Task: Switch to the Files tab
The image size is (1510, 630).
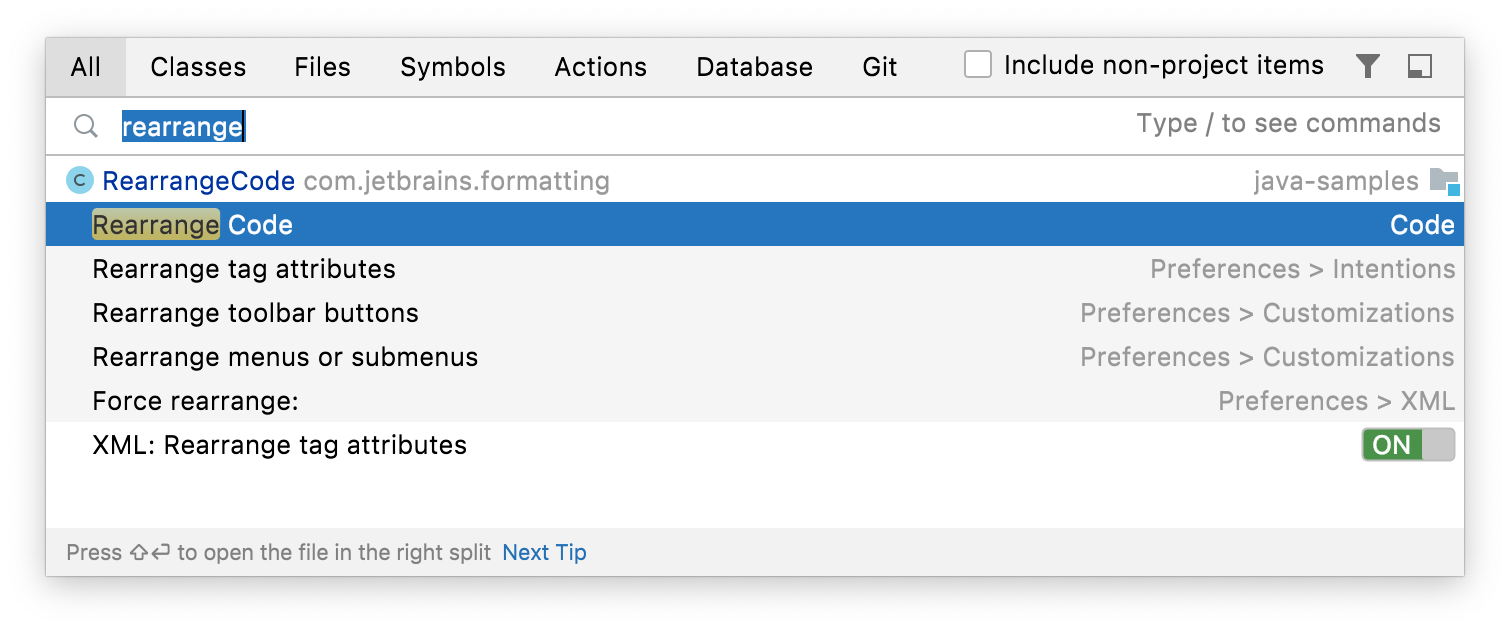Action: 322,67
